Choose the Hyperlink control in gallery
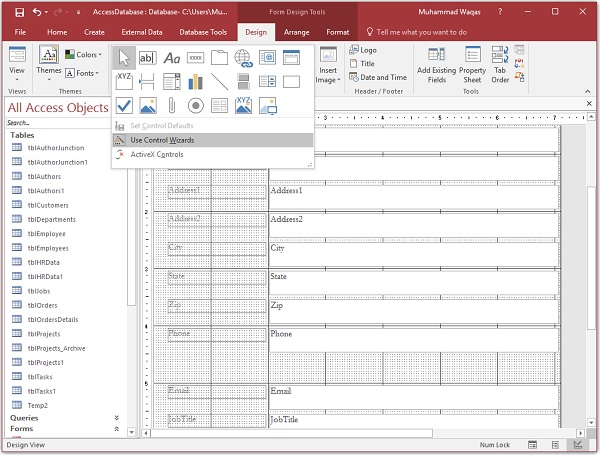 (x=243, y=58)
